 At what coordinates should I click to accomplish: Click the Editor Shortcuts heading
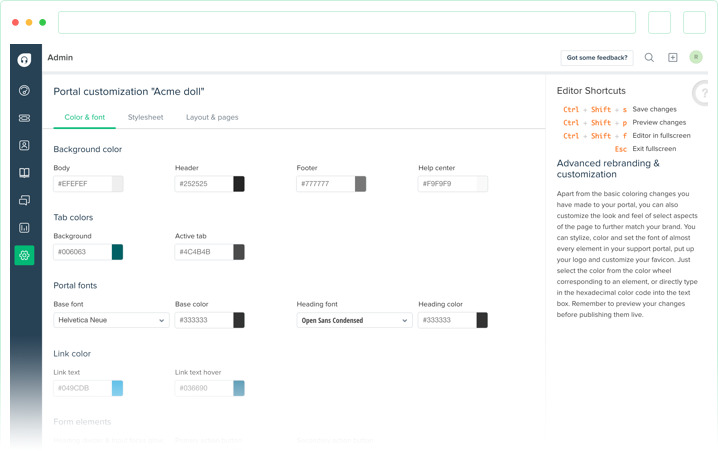[591, 91]
